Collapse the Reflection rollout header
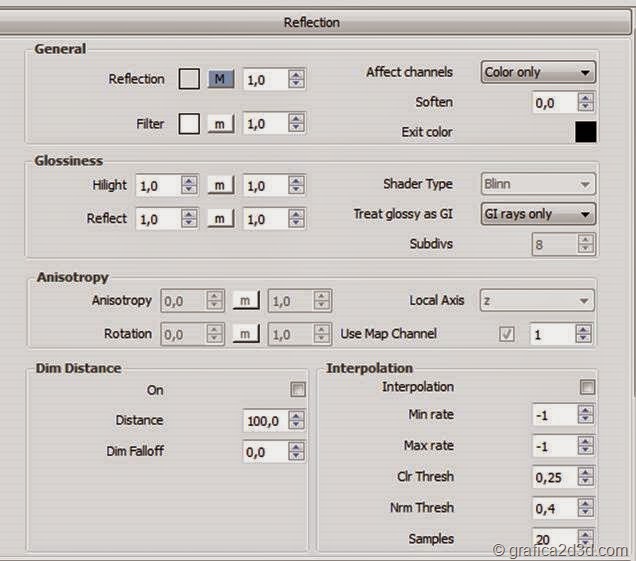The height and width of the screenshot is (561, 636). pos(312,22)
